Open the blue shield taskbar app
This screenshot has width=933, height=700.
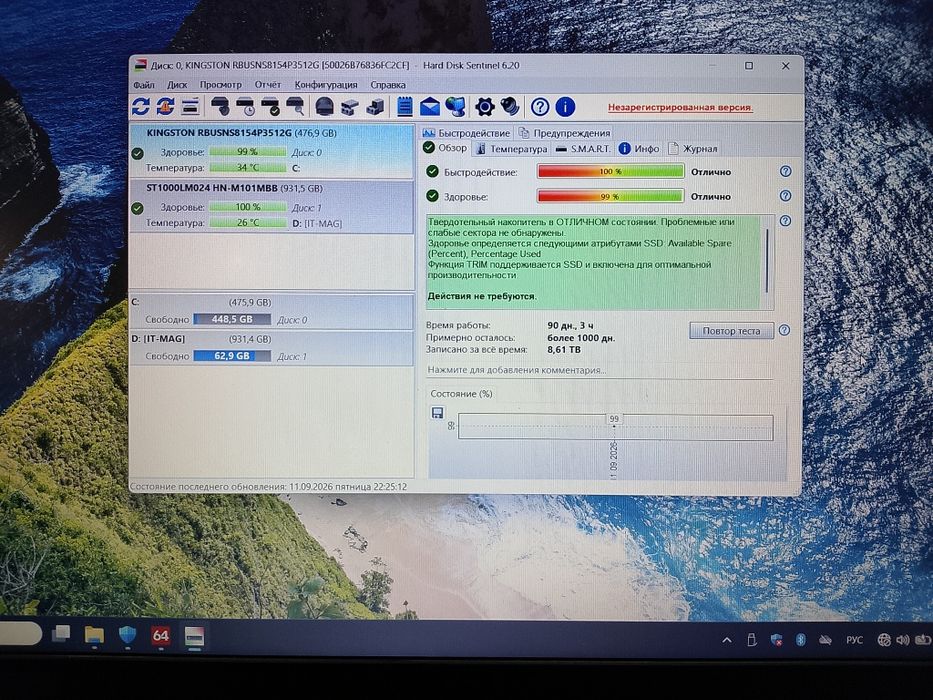click(x=127, y=636)
